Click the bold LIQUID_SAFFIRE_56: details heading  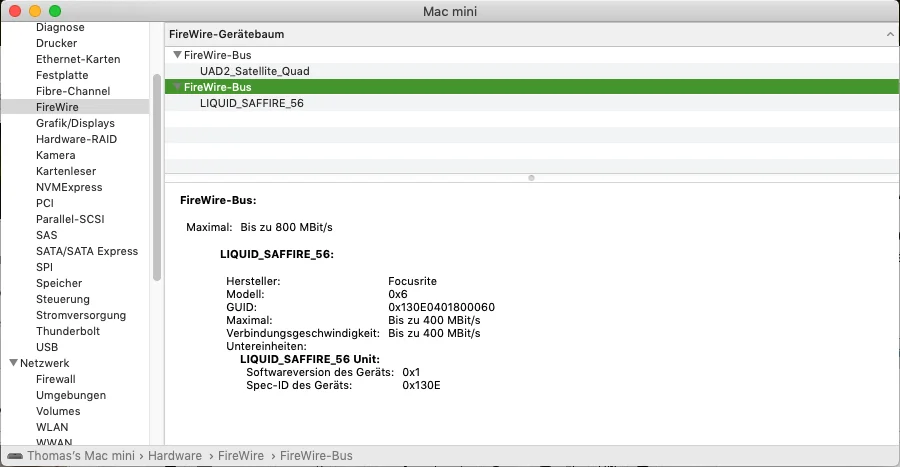(277, 254)
